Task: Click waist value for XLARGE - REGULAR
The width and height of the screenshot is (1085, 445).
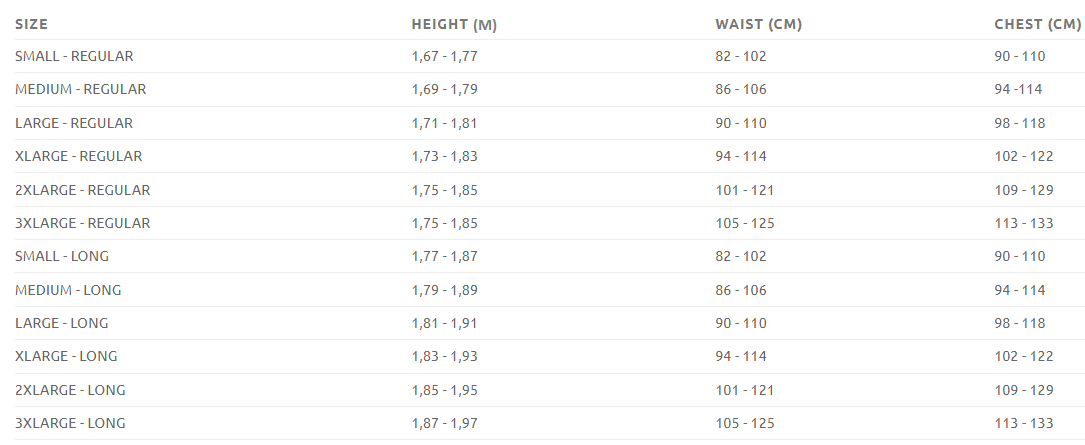Action: click(x=740, y=157)
